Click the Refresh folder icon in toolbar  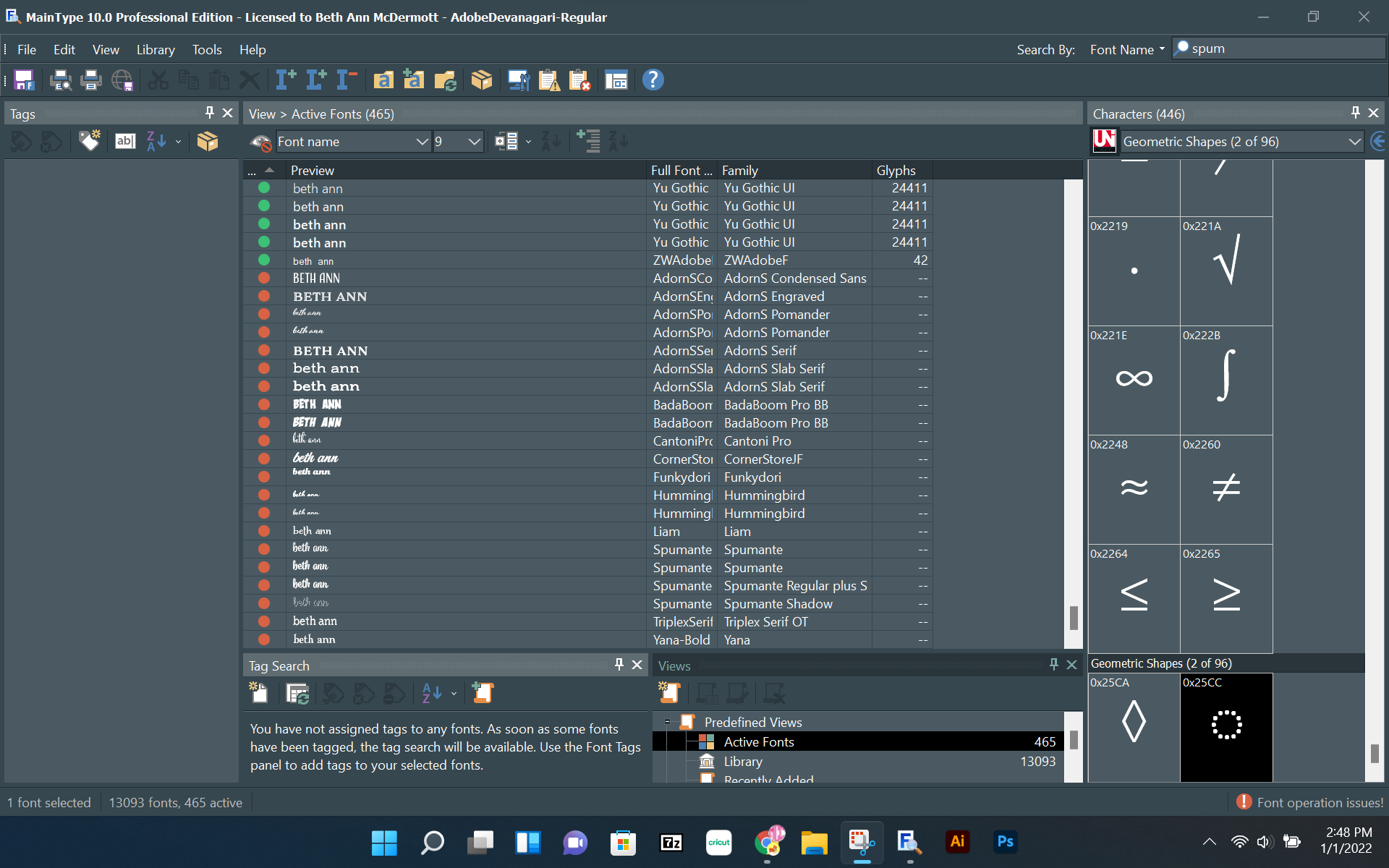coord(445,80)
